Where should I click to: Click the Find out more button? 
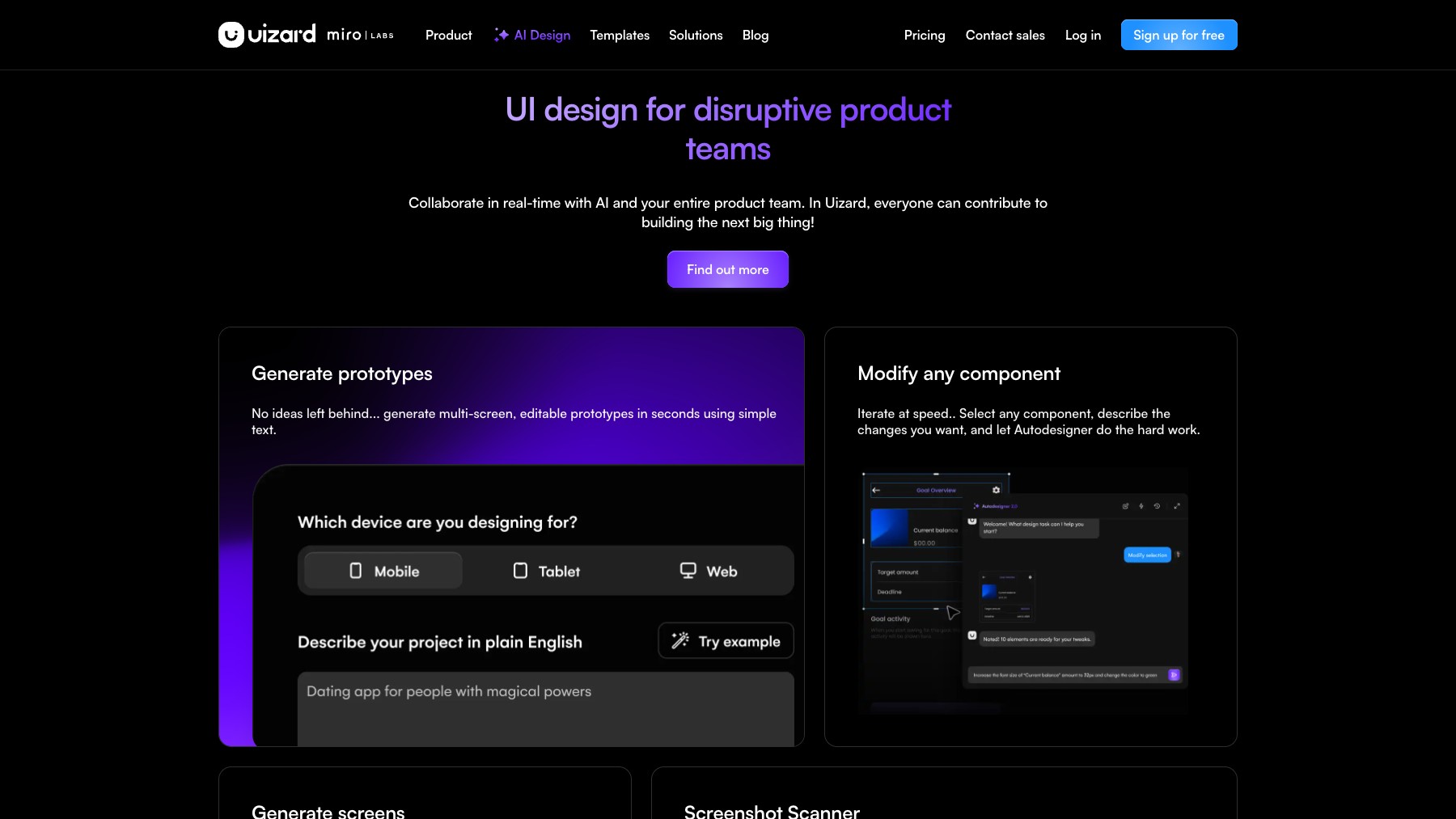click(728, 269)
